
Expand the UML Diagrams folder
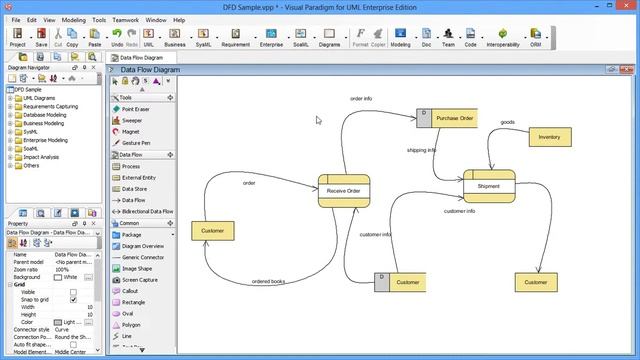10,98
